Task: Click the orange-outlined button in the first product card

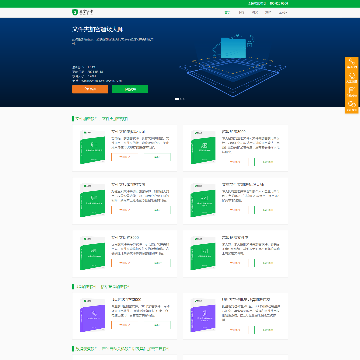Action: [124, 157]
